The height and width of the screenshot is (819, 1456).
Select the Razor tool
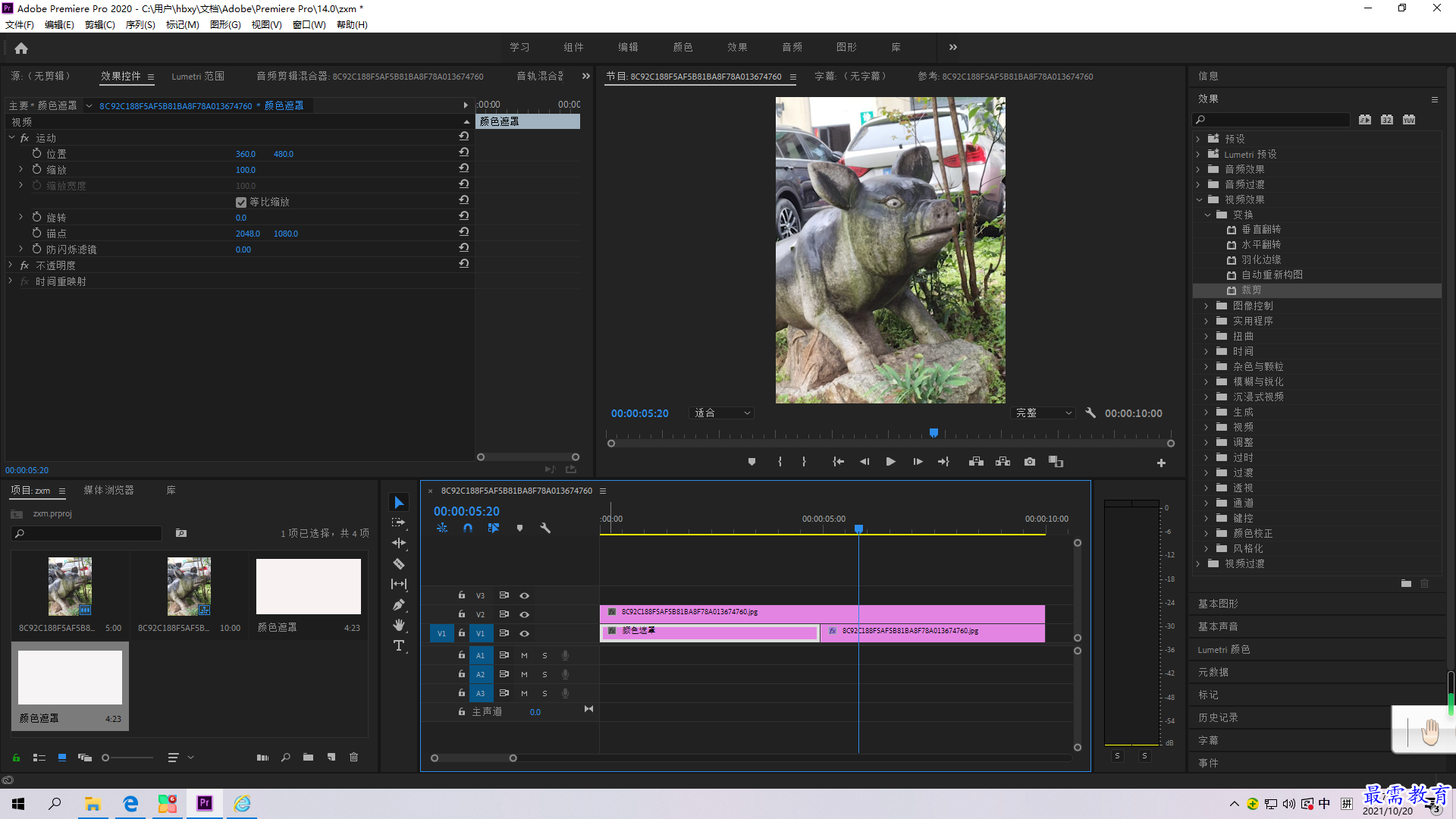point(399,563)
